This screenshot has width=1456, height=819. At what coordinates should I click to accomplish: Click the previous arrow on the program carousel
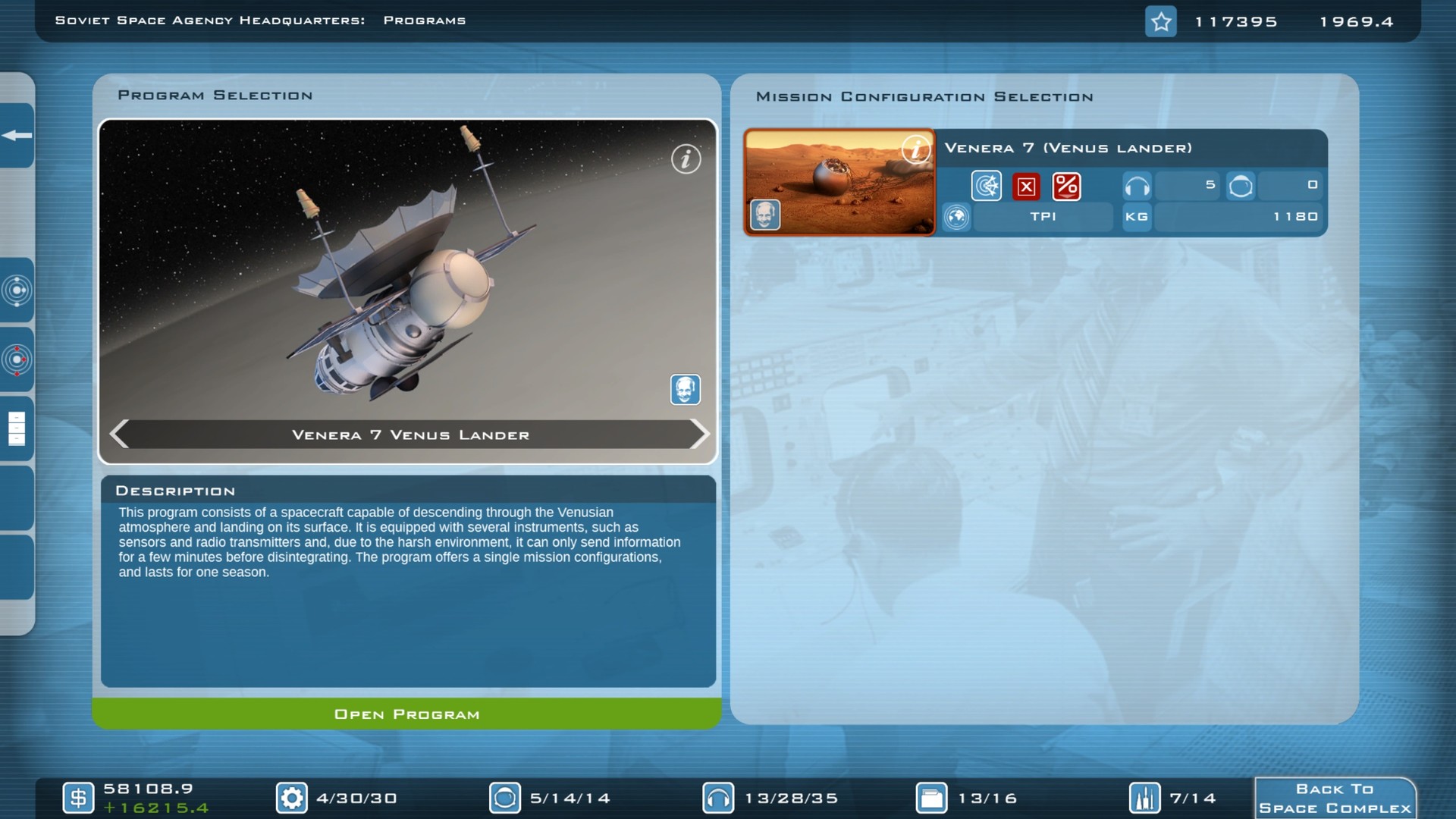coord(118,434)
